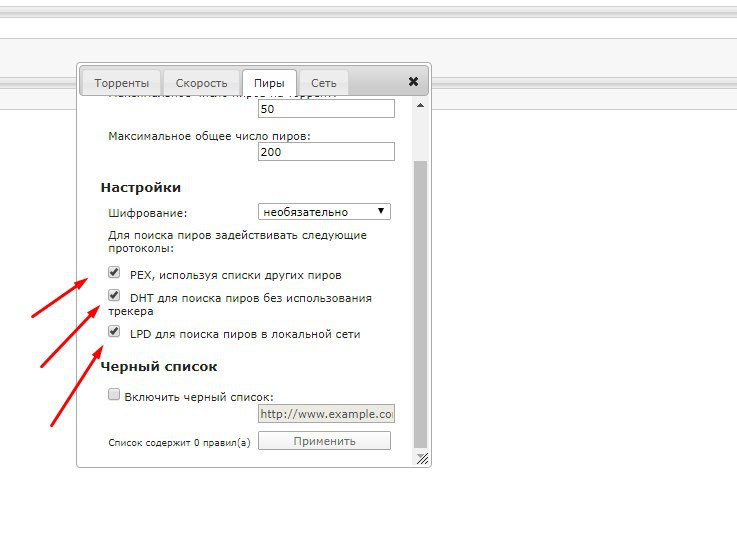Click 'DHT для поиска пиров' label
The image size is (737, 545).
click(240, 304)
